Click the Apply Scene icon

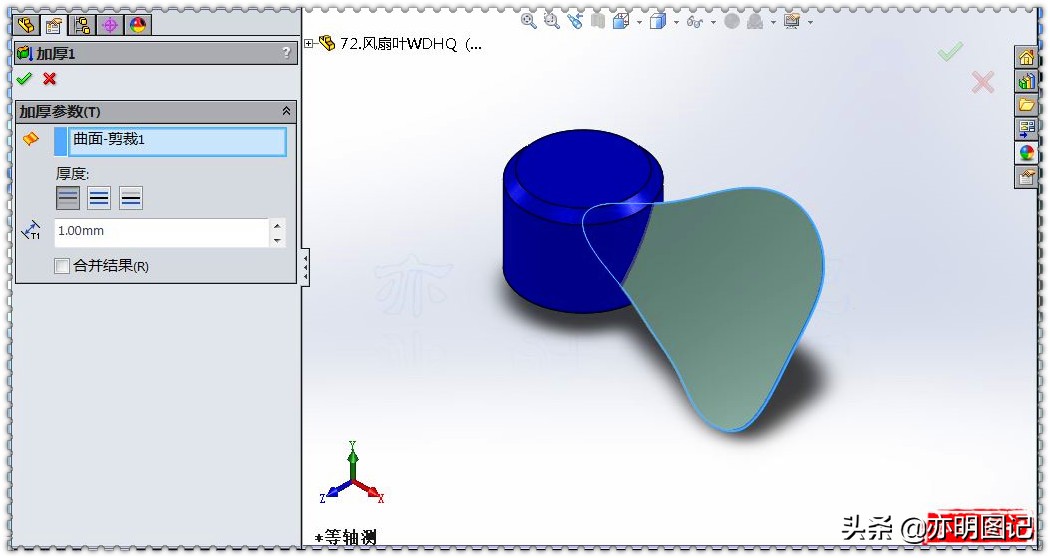click(x=755, y=21)
